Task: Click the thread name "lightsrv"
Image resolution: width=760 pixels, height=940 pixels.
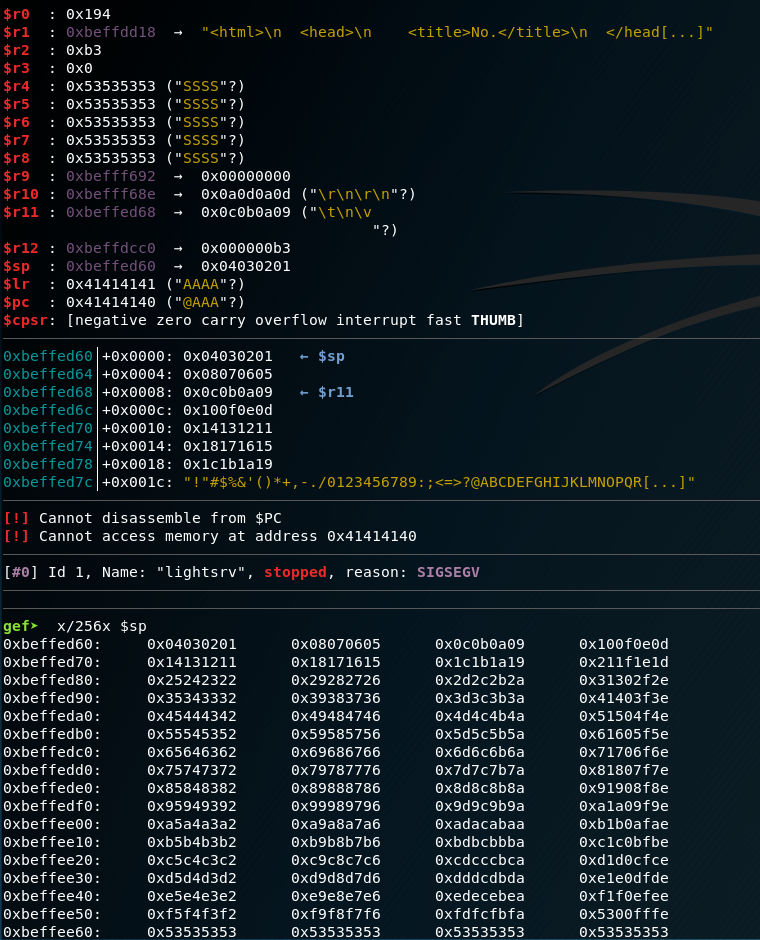Action: 201,572
